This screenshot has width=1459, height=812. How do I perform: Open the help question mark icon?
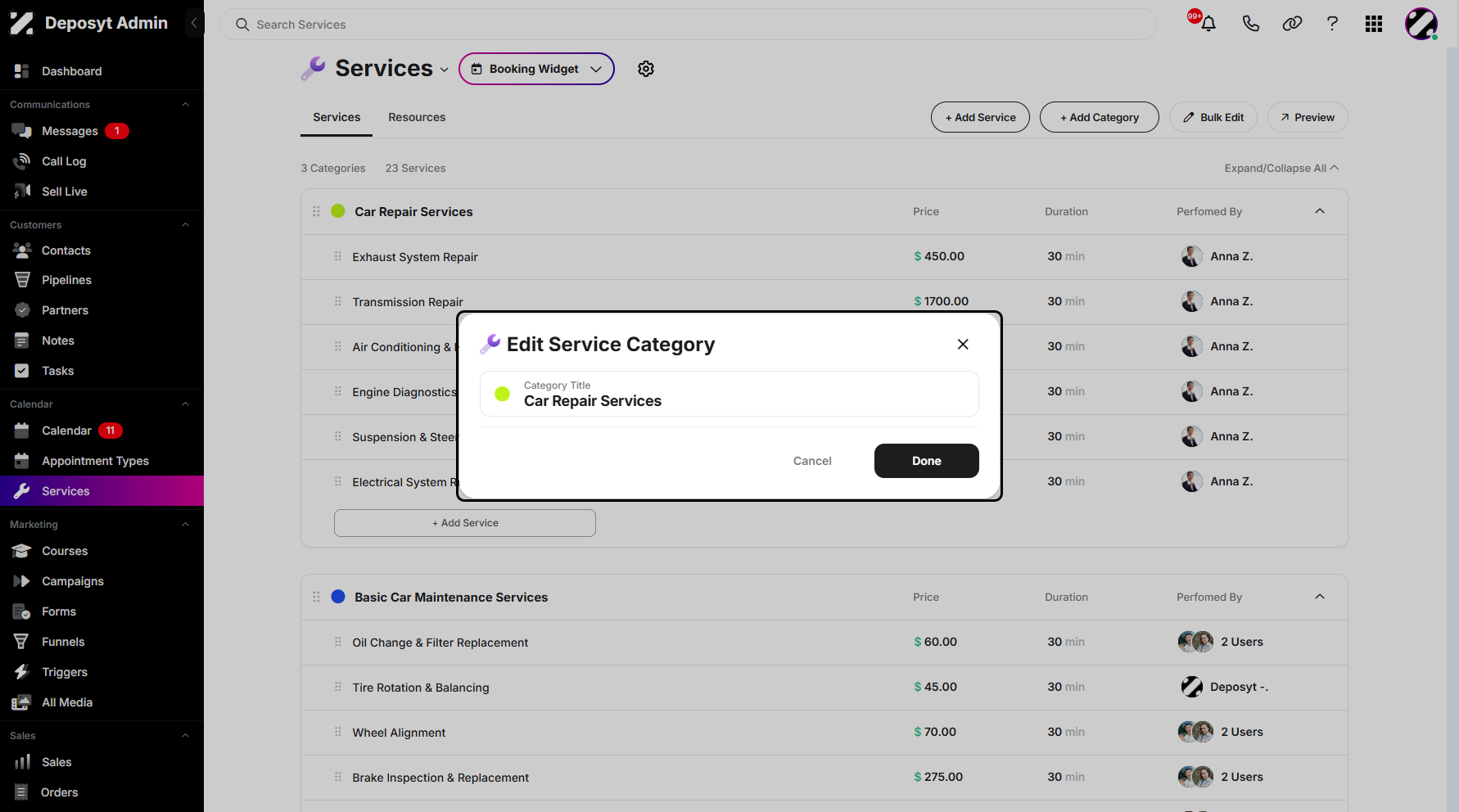pos(1332,24)
